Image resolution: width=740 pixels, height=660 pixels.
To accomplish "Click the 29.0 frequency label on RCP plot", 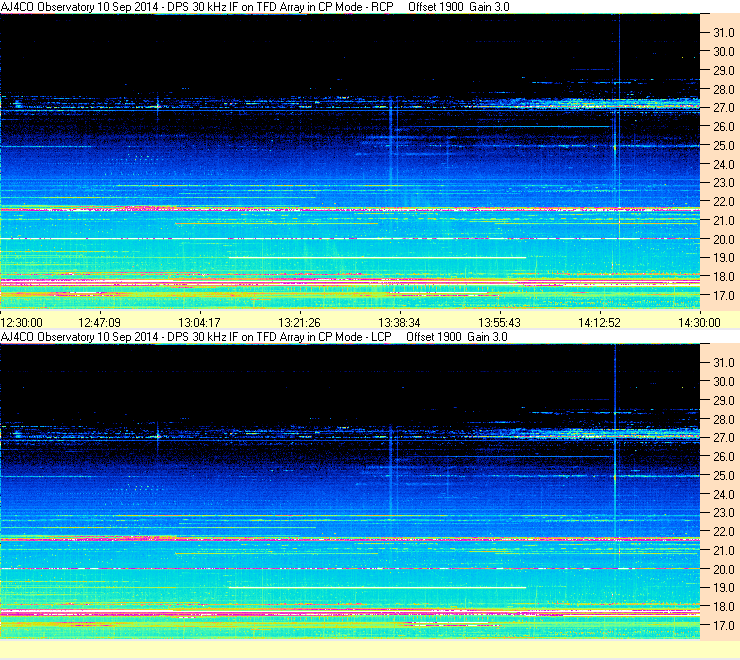I will tap(724, 70).
